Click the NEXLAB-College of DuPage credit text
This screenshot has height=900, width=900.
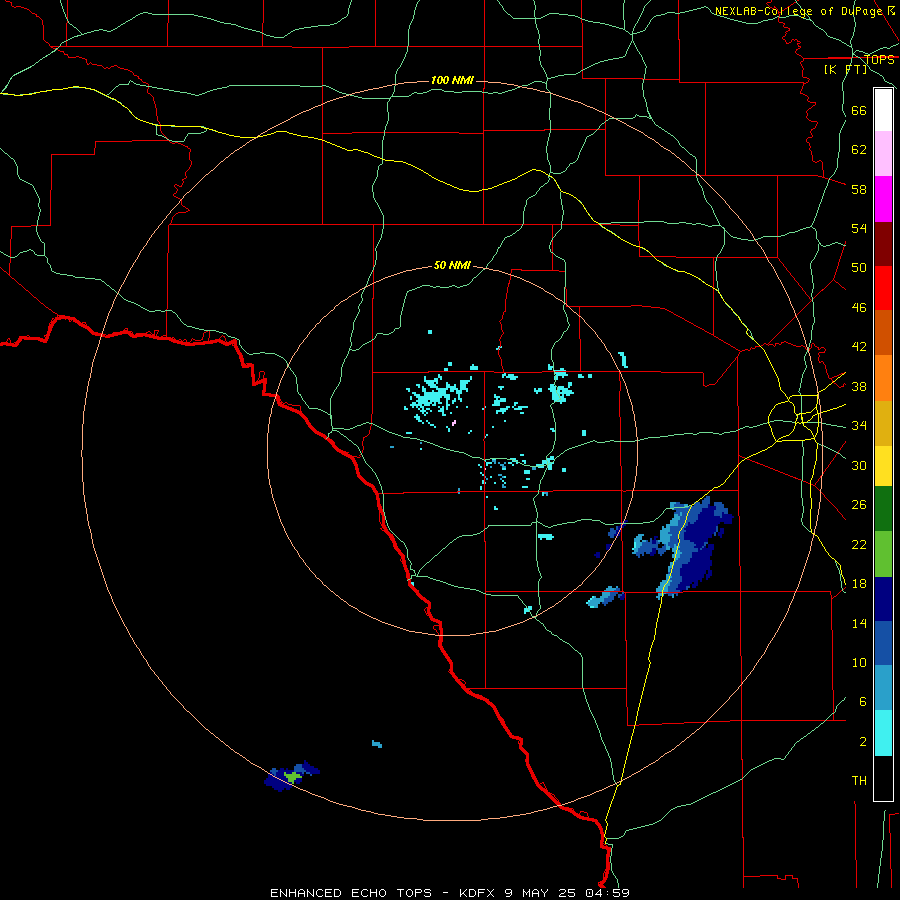pos(804,11)
